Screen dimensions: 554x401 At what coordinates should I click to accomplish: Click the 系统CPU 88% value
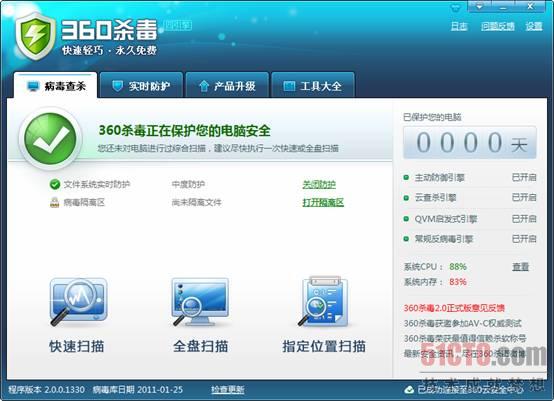[458, 266]
